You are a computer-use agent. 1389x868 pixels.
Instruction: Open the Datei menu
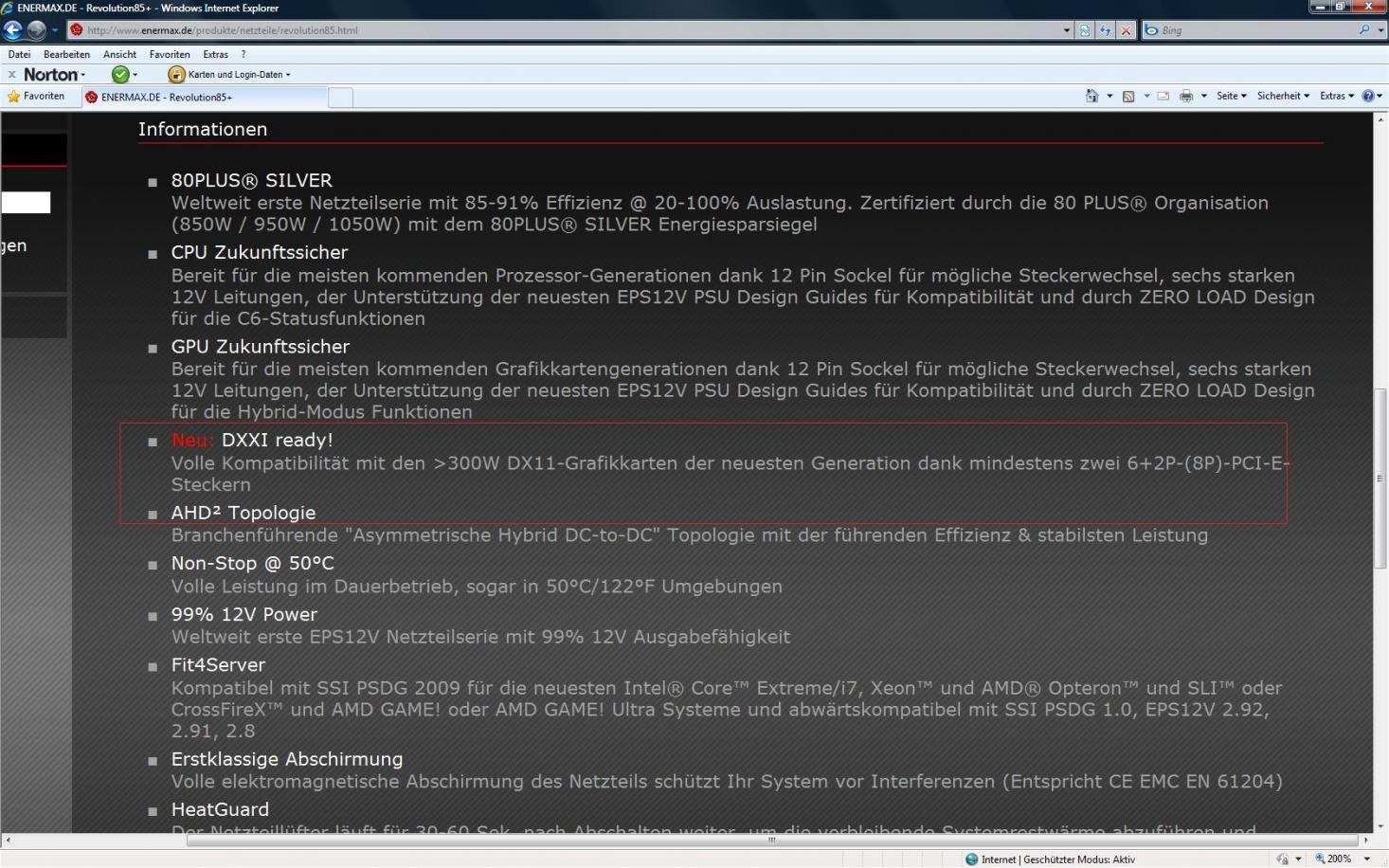pyautogui.click(x=19, y=54)
